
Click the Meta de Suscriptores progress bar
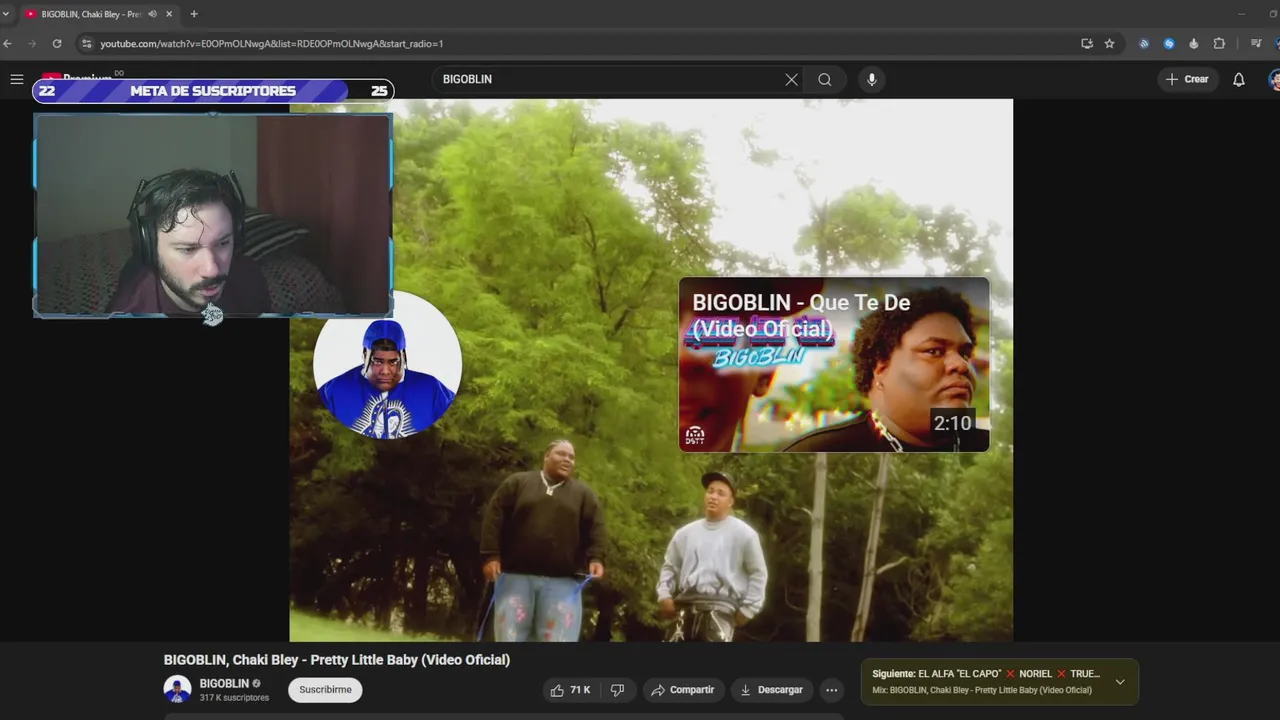tap(213, 91)
